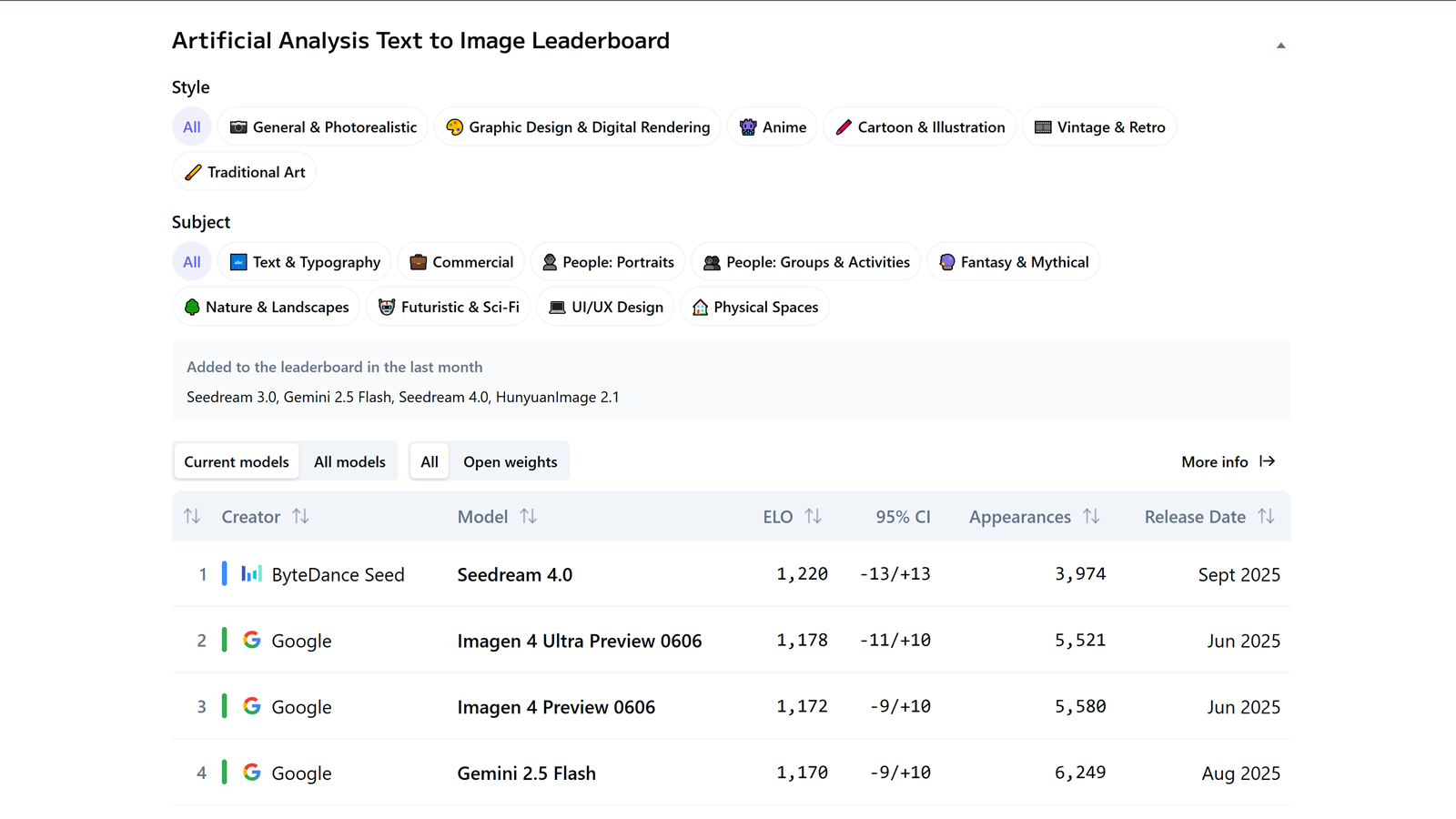Click the ByteDance Seed logo icon
The width and height of the screenshot is (1456, 819).
[x=252, y=574]
